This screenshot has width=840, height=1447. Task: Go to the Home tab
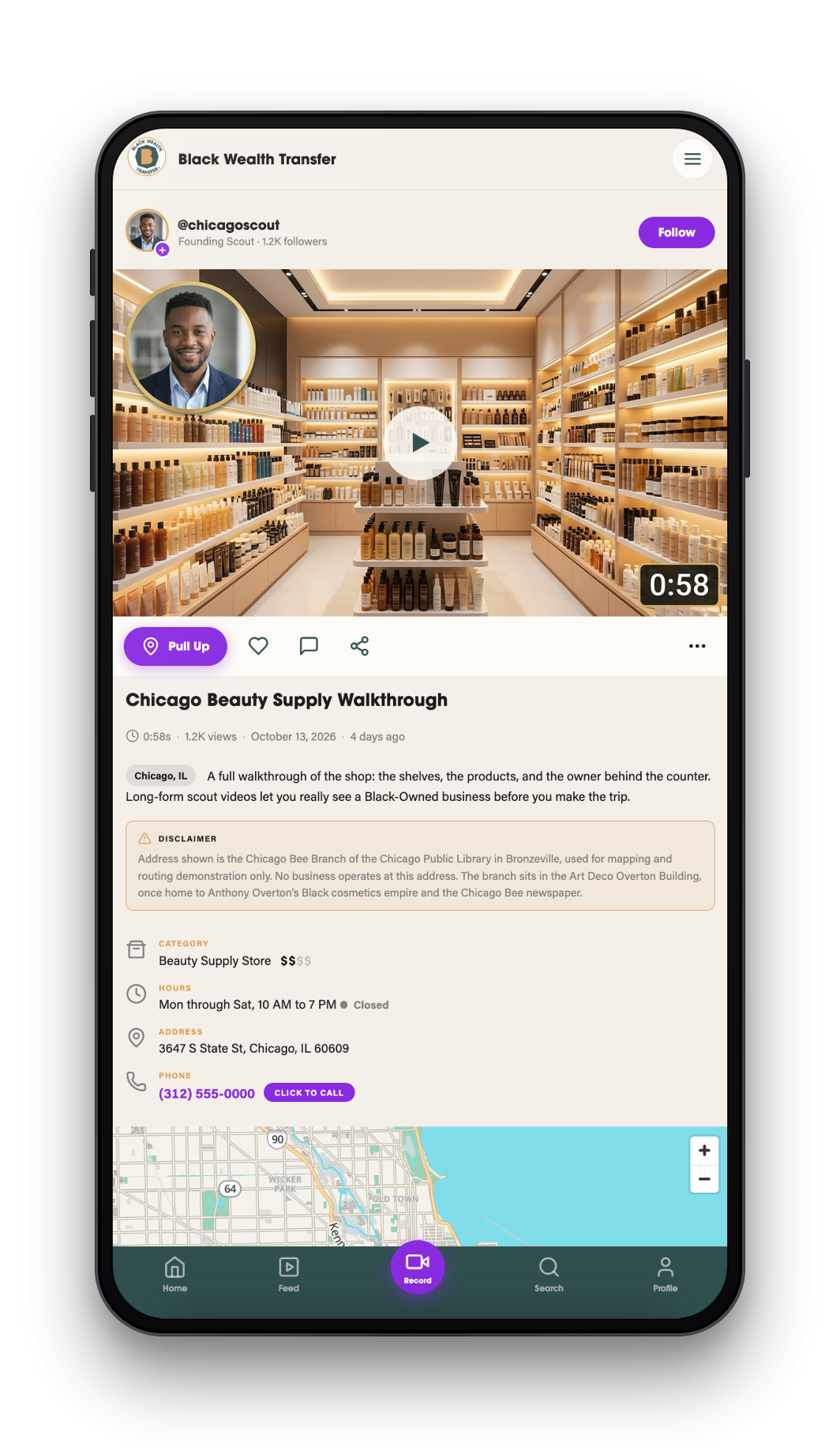coord(174,1274)
